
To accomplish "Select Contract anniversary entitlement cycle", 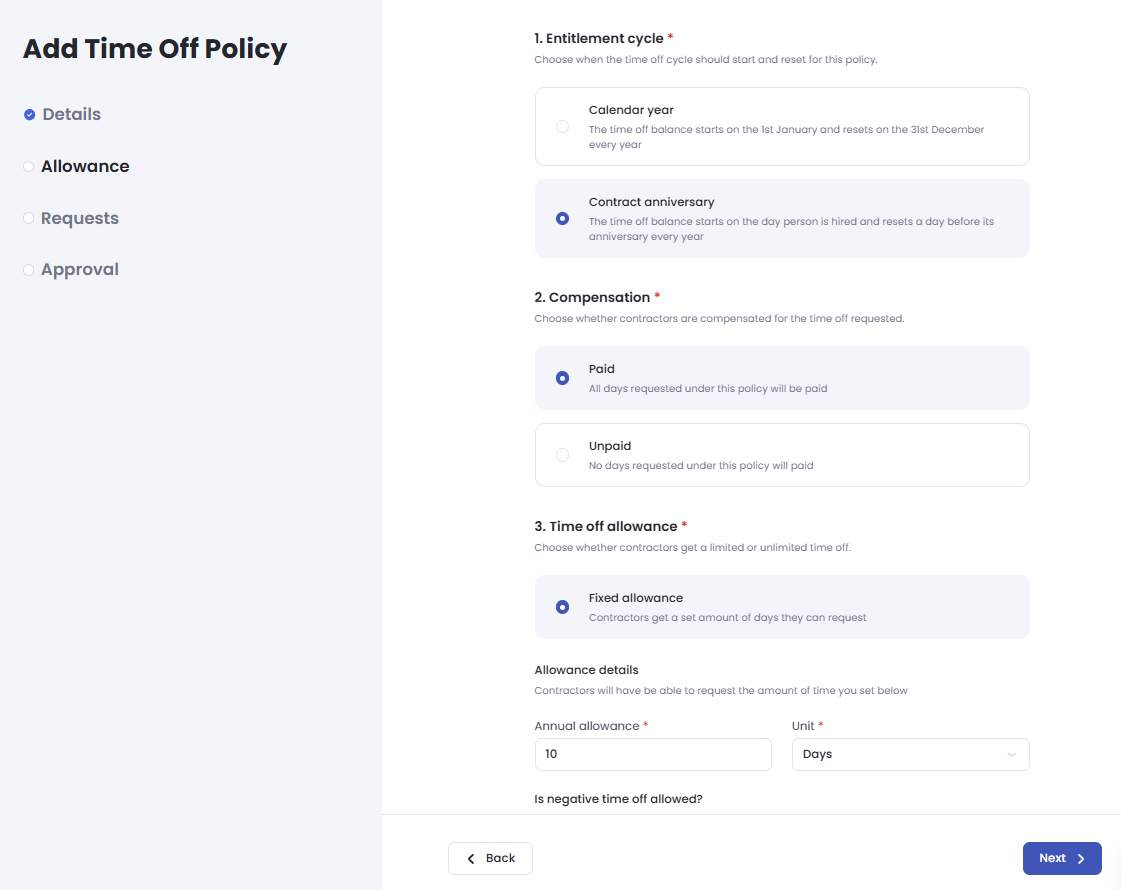I will pyautogui.click(x=562, y=218).
